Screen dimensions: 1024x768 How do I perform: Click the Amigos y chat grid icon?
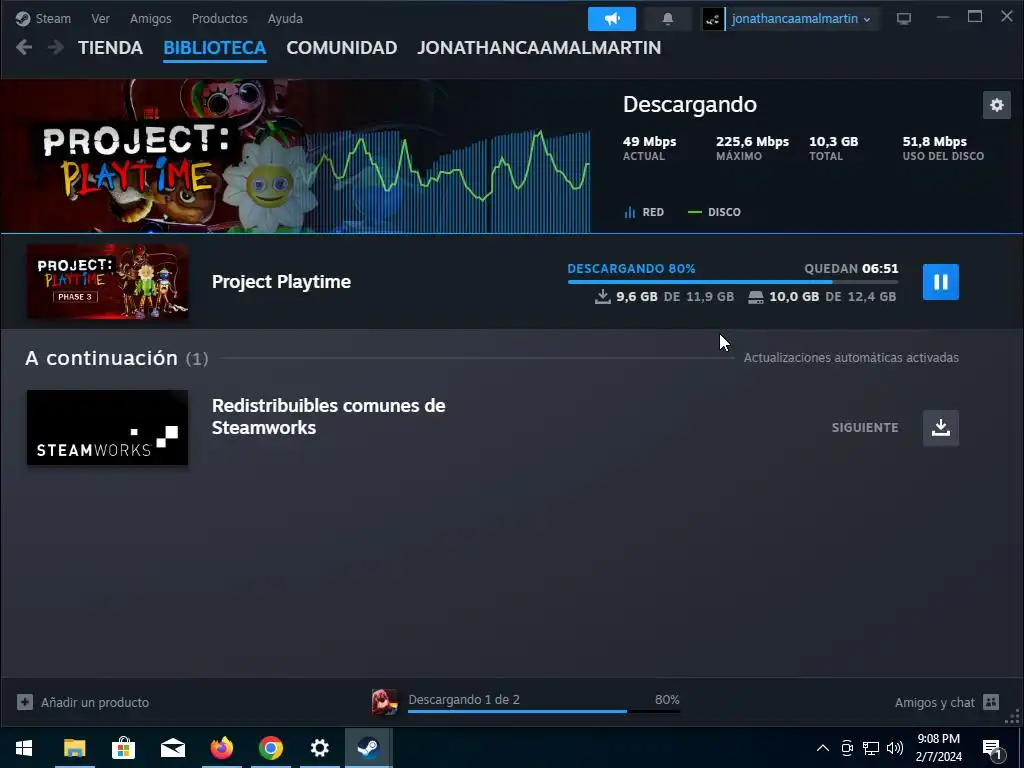coord(991,702)
